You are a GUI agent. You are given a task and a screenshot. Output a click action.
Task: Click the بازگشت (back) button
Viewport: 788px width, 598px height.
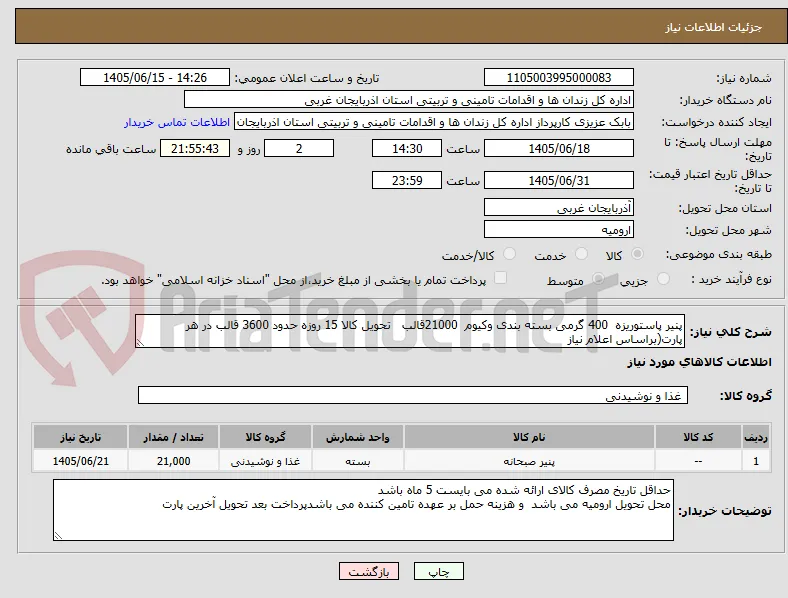(369, 571)
